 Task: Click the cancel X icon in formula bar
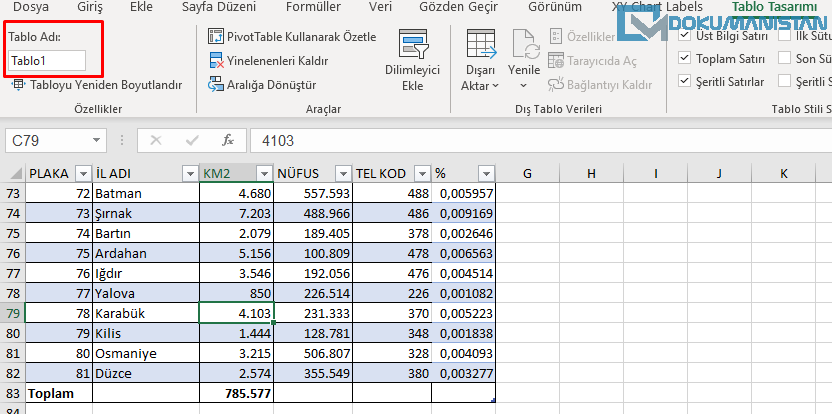pos(155,141)
